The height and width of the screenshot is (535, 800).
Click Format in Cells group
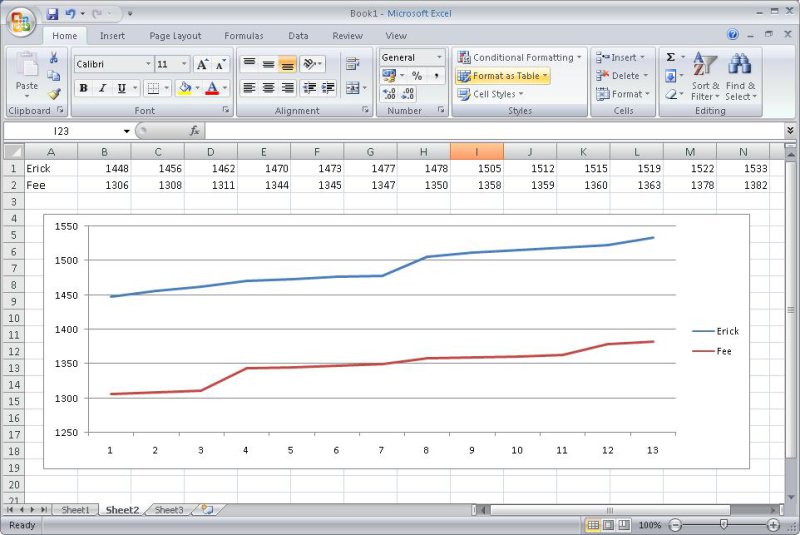click(623, 94)
